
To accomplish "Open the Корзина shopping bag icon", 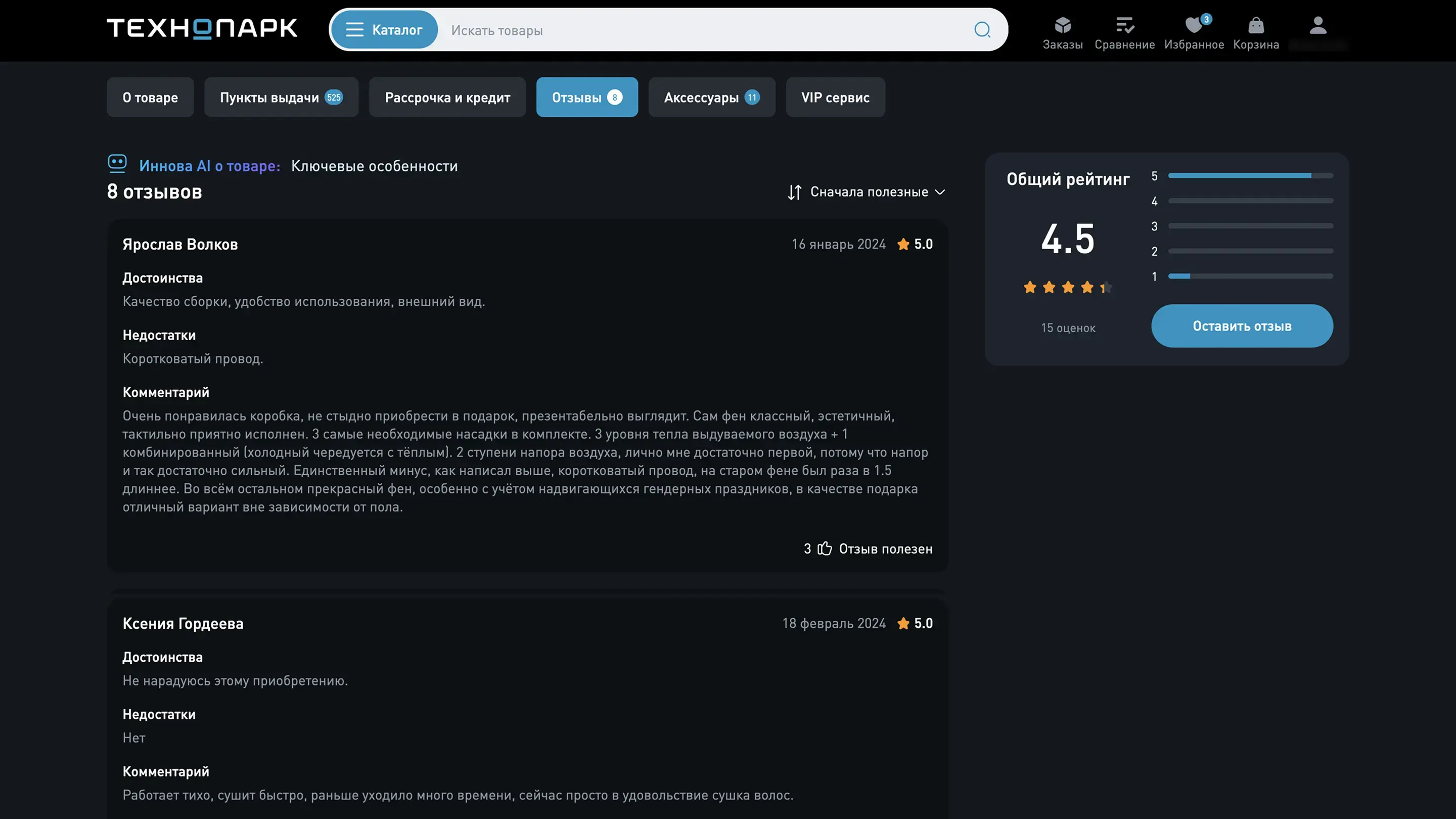I will pyautogui.click(x=1255, y=25).
